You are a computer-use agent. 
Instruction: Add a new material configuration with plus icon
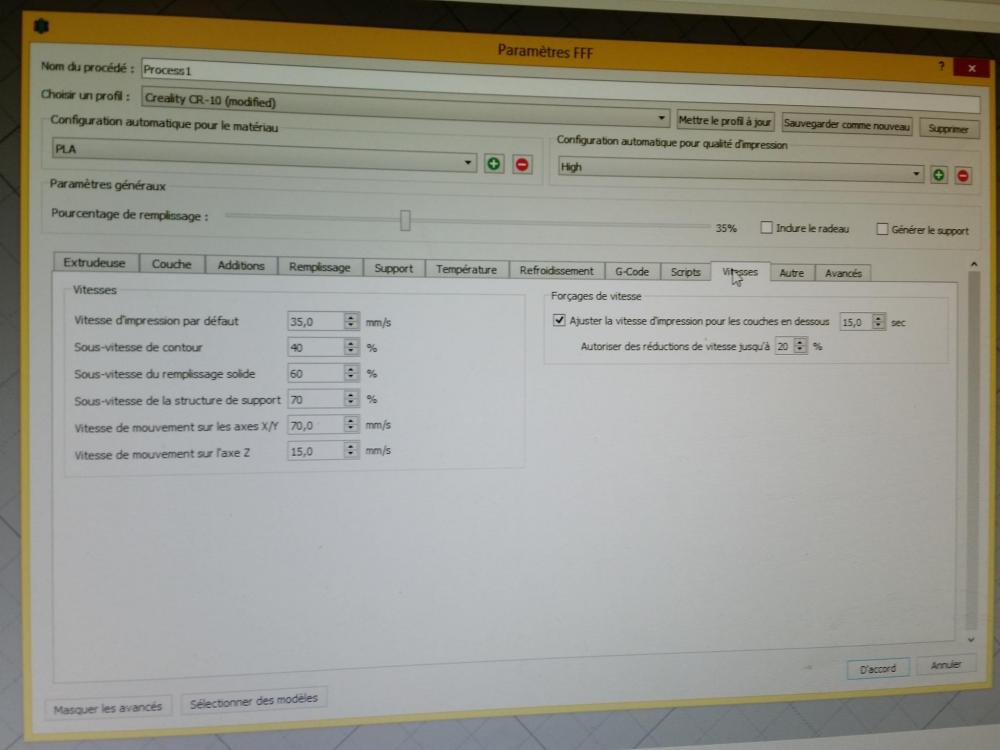(x=494, y=164)
